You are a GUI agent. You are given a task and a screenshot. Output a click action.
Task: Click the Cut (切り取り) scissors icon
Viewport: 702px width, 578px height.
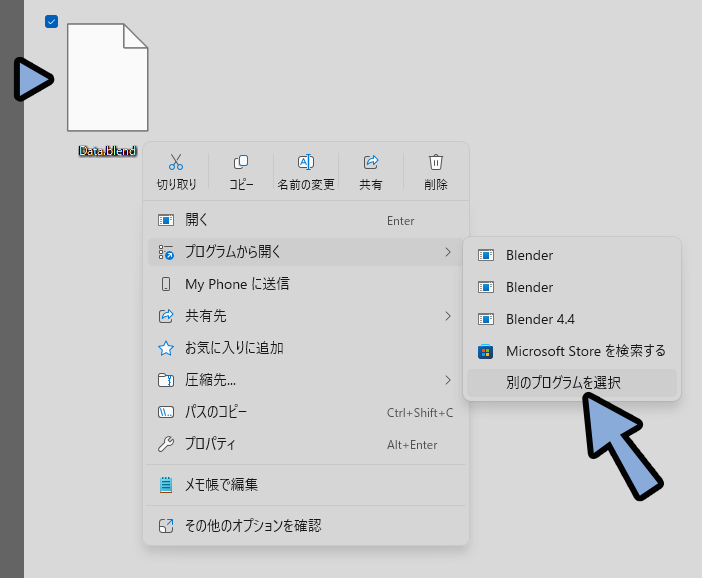click(x=176, y=163)
